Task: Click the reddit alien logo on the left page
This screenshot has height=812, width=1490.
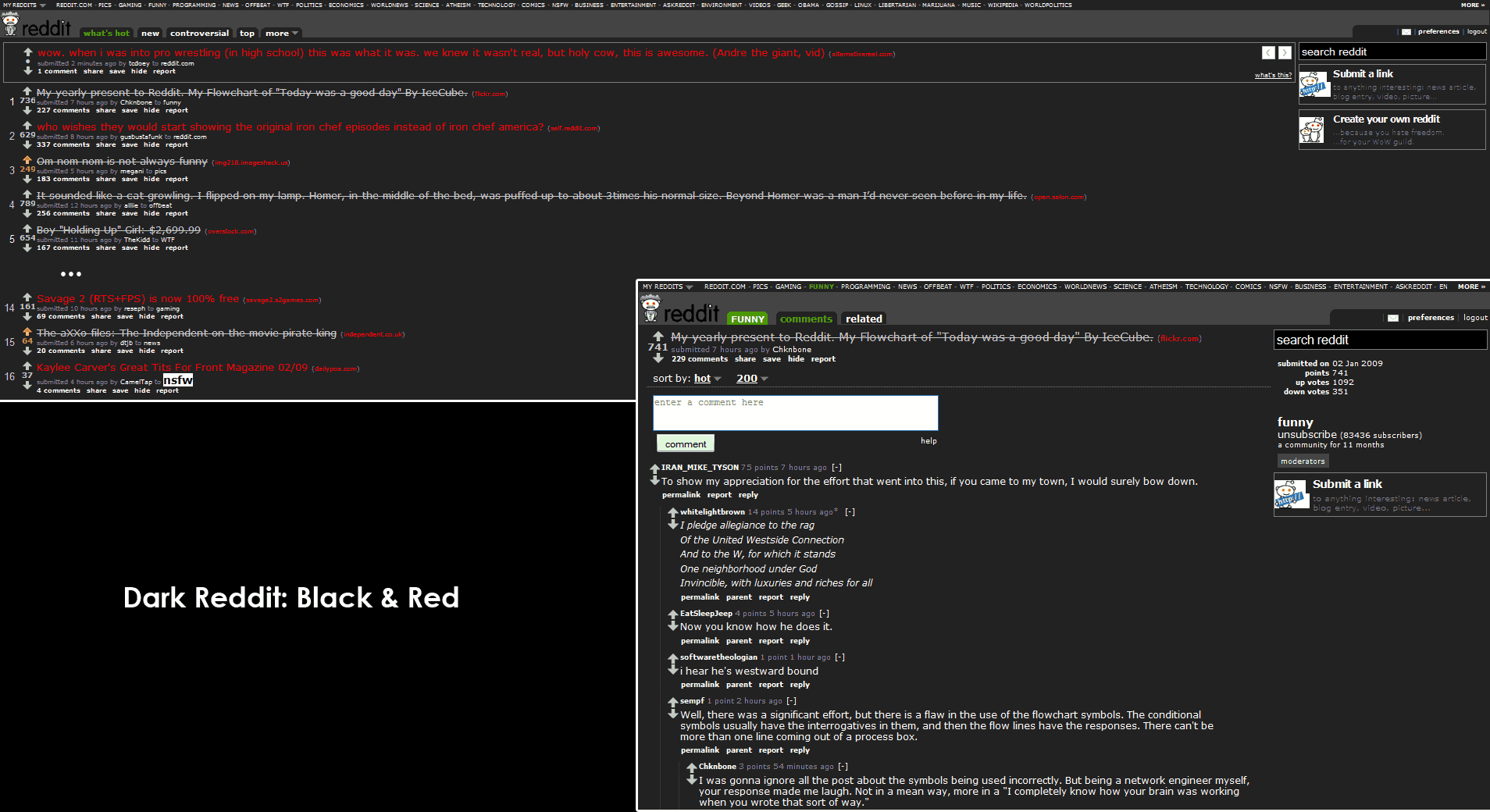Action: point(11,25)
